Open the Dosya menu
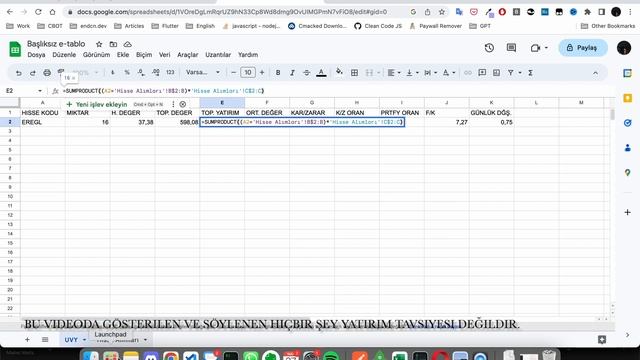Screen dimensions: 640x360 coord(36,55)
